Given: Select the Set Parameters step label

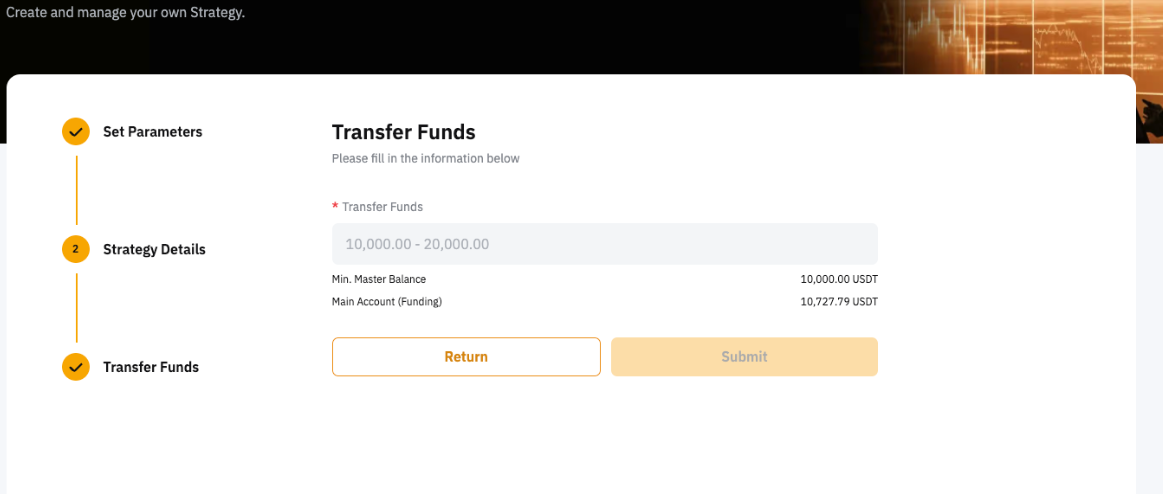Looking at the screenshot, I should (152, 132).
